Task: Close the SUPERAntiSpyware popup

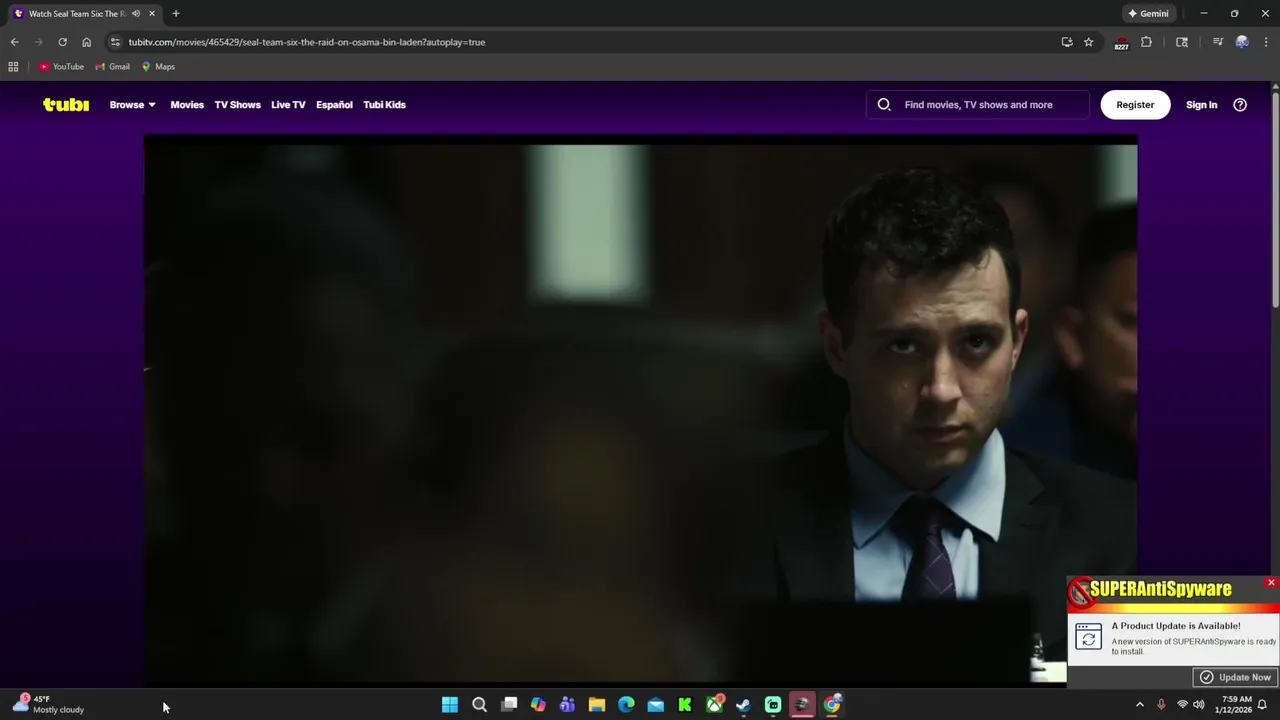Action: coord(1271,582)
